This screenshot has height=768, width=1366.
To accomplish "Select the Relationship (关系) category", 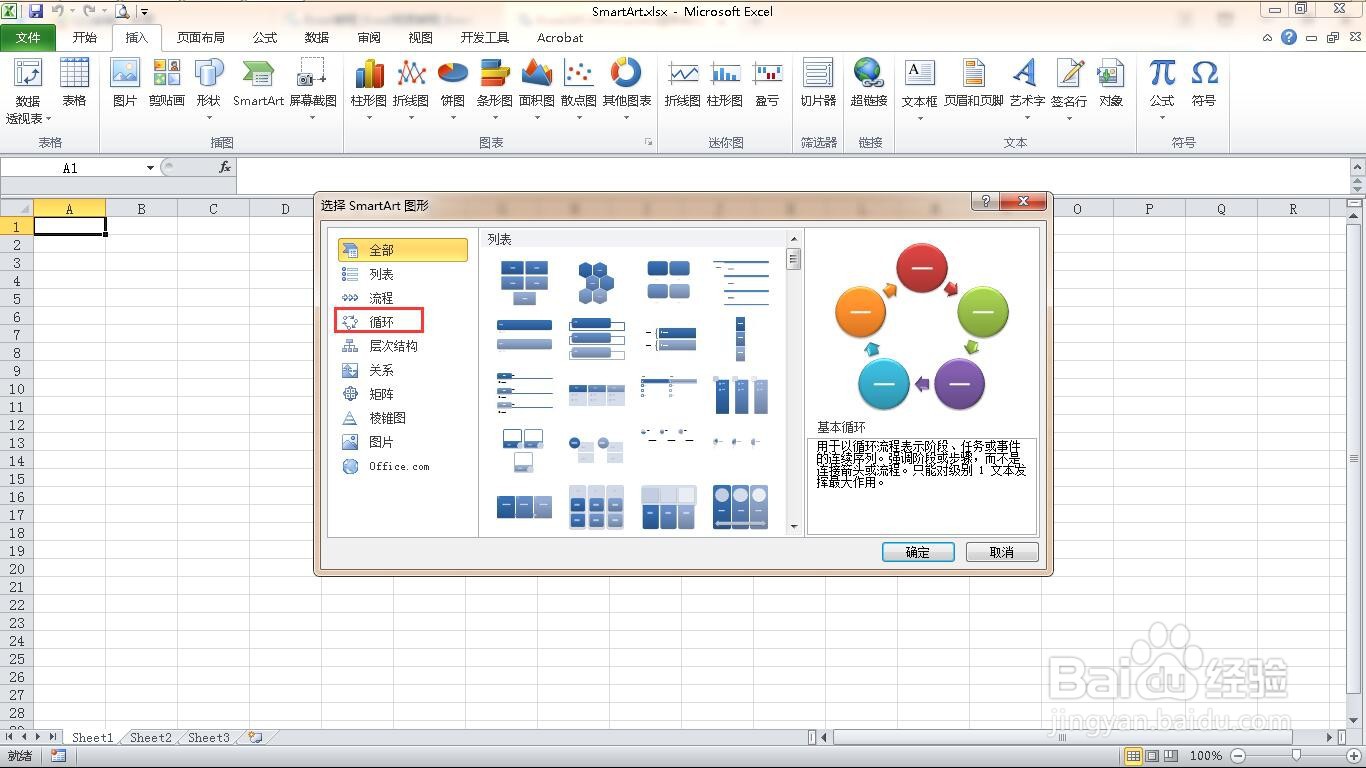I will point(403,370).
